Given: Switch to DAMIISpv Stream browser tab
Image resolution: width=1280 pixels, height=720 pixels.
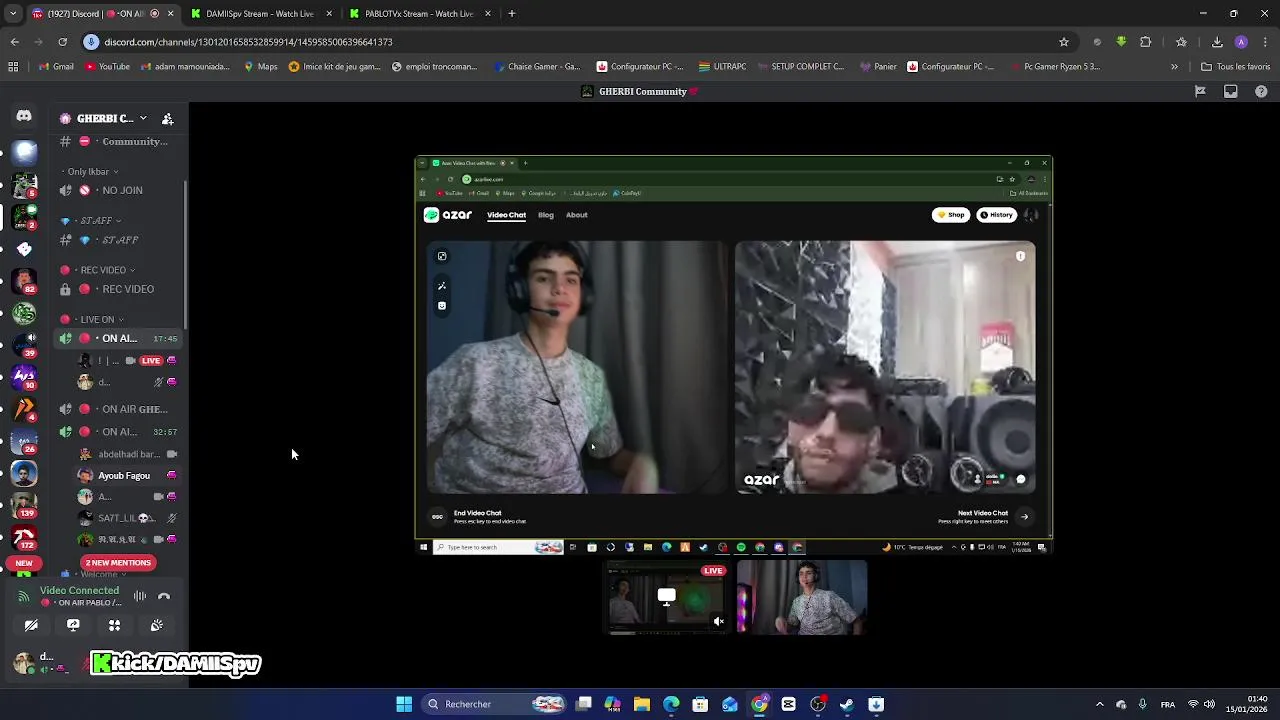Looking at the screenshot, I should tap(260, 14).
